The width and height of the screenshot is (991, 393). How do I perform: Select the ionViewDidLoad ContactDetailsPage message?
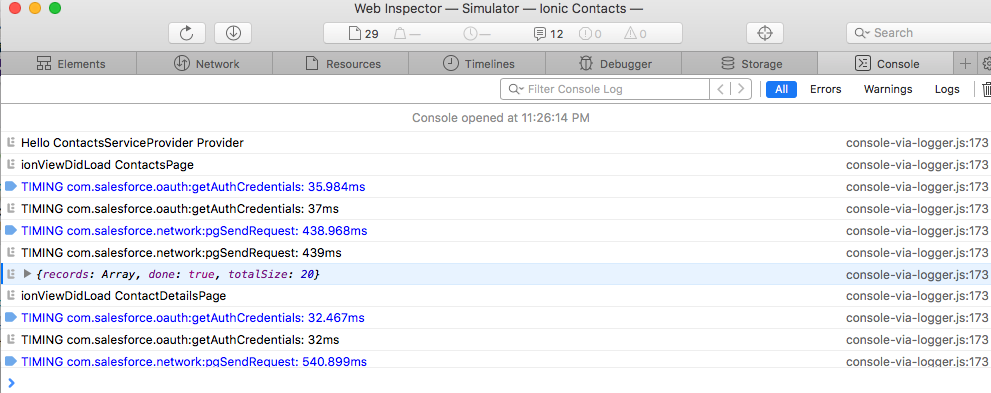point(123,296)
